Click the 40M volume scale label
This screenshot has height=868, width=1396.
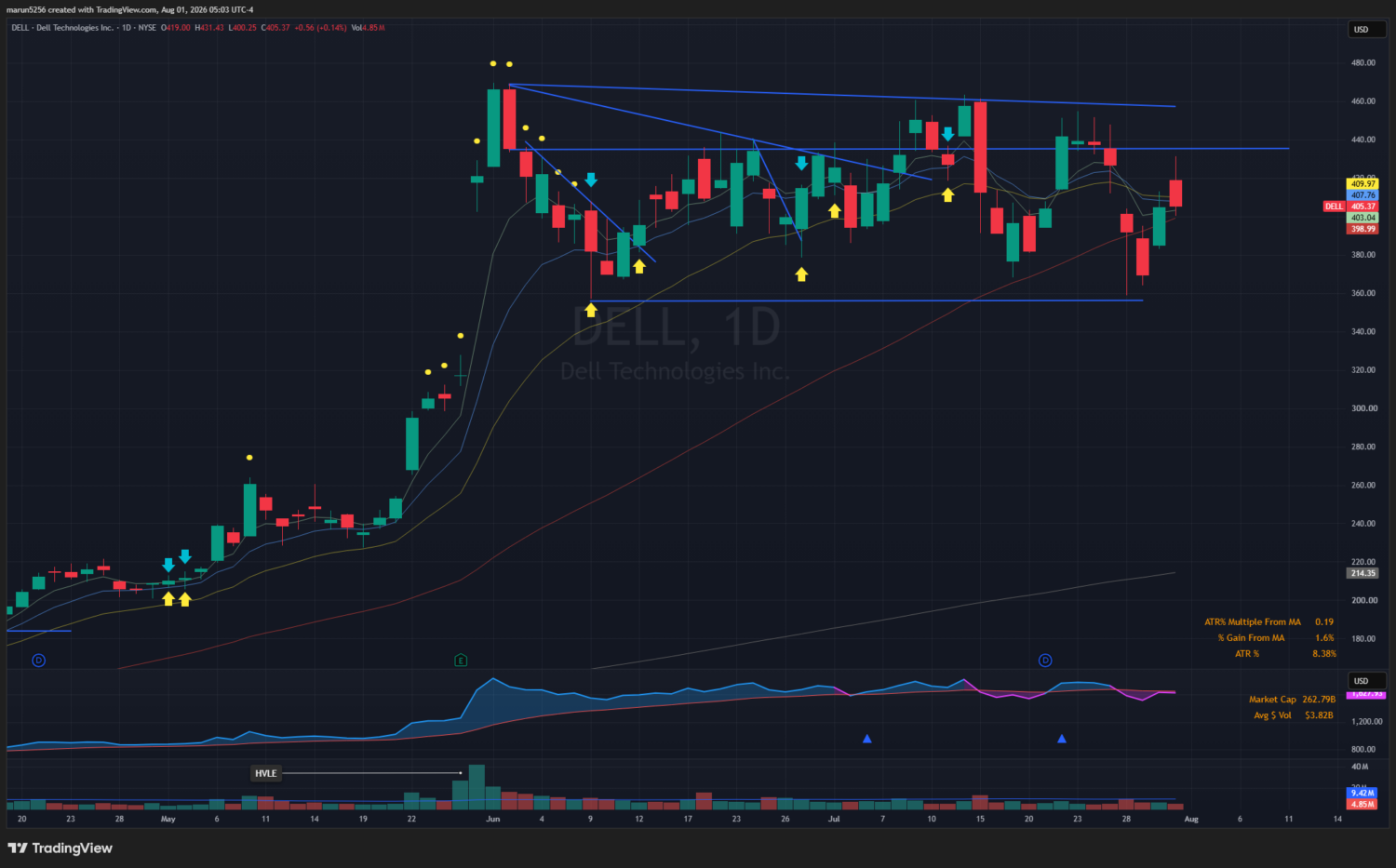click(x=1360, y=767)
